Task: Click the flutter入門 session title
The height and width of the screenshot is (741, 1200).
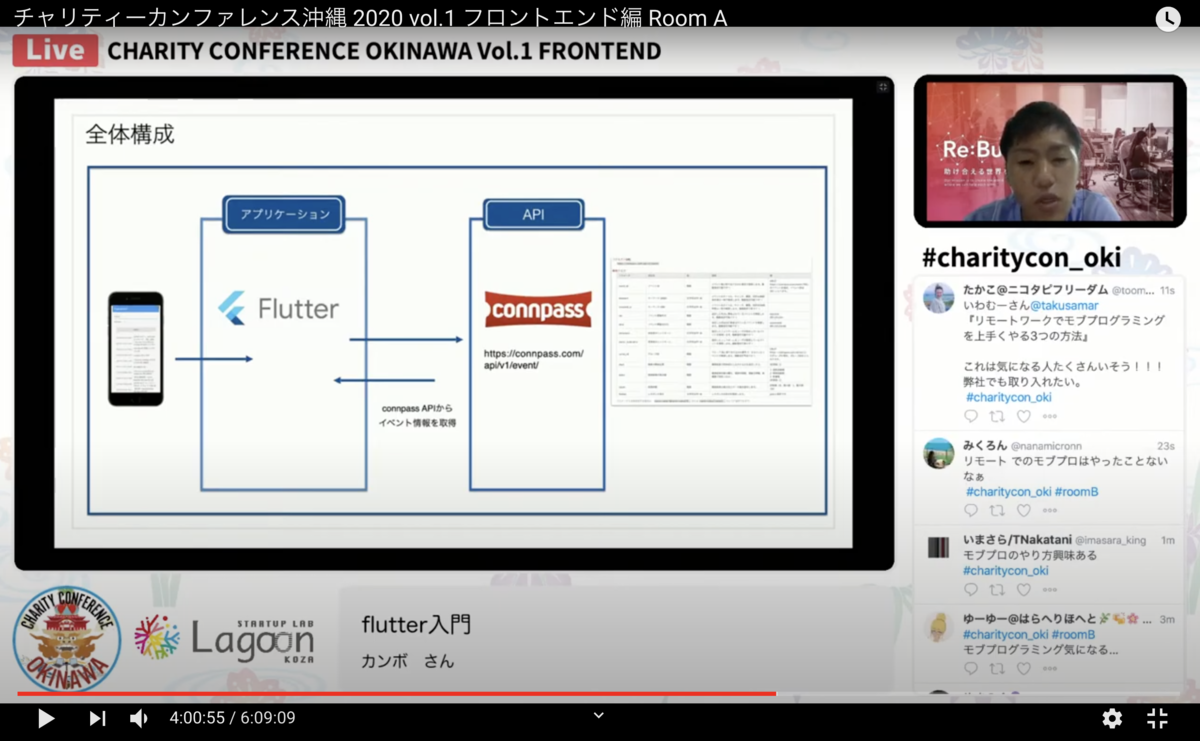Action: tap(416, 625)
